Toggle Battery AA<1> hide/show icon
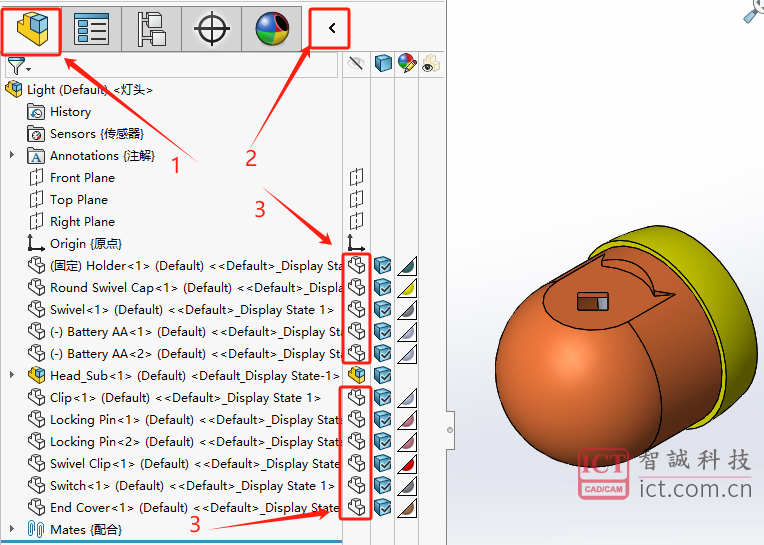 point(357,332)
